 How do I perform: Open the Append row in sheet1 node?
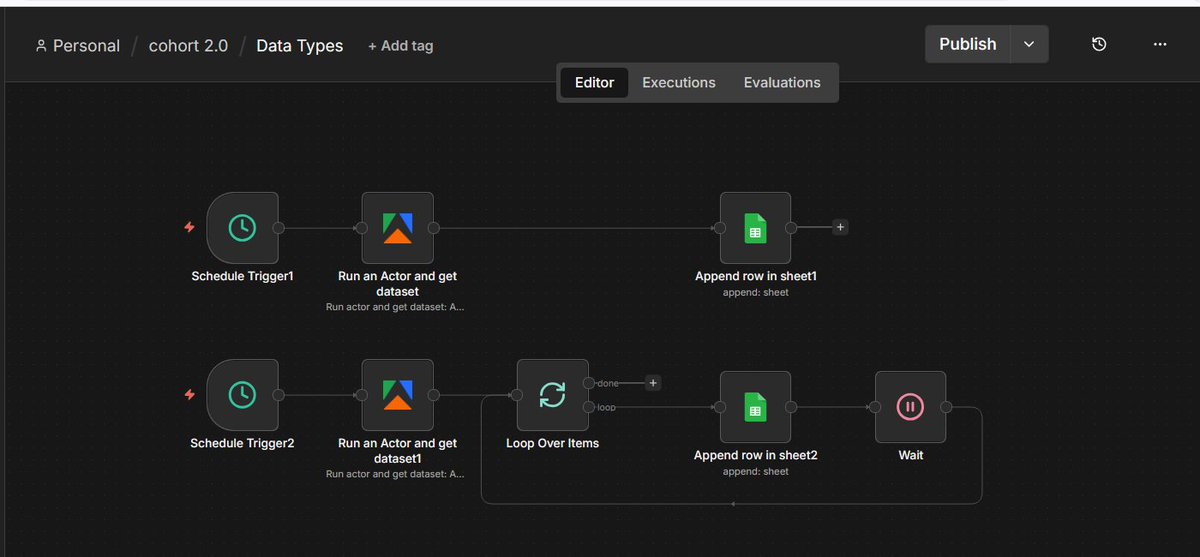point(755,228)
